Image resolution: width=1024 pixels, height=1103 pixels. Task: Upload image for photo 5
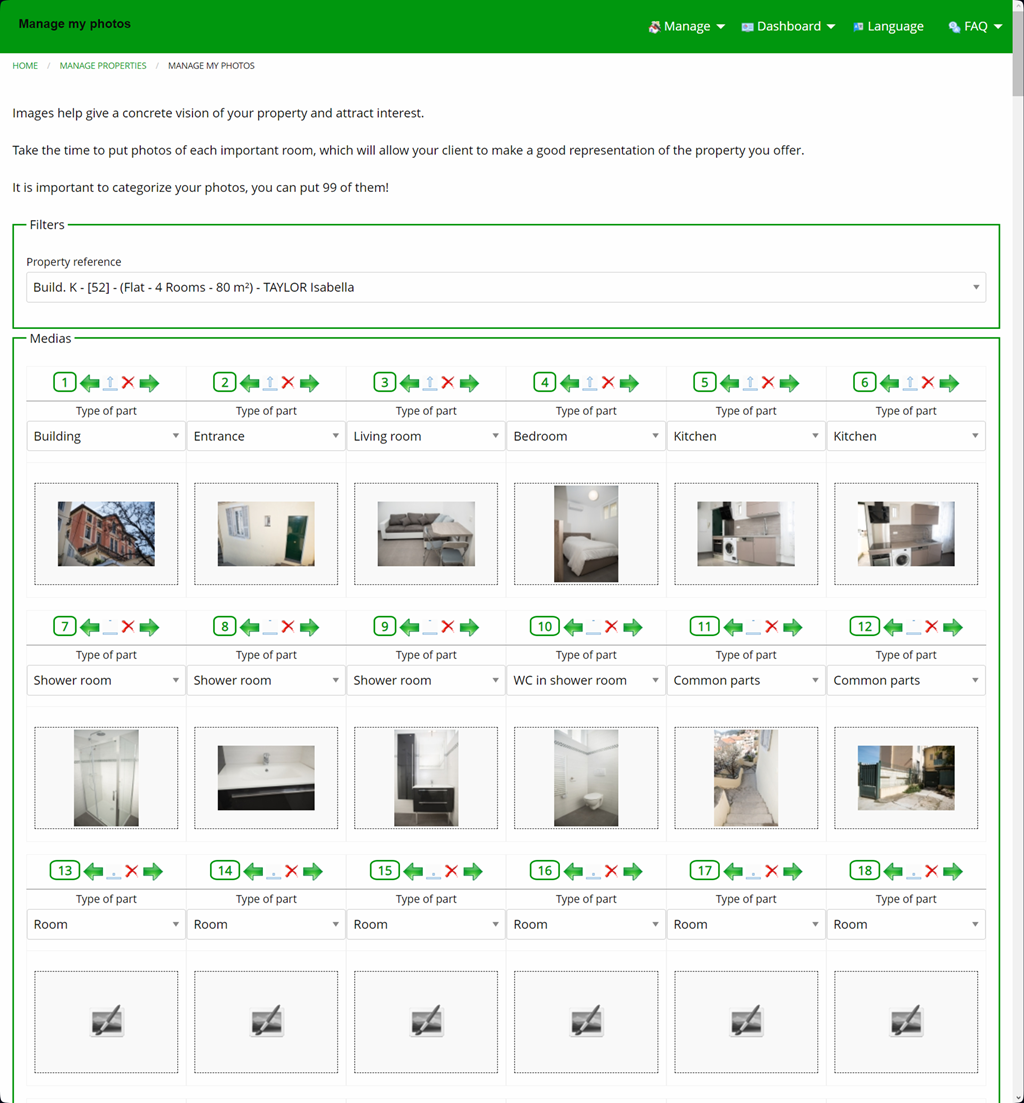tap(750, 383)
